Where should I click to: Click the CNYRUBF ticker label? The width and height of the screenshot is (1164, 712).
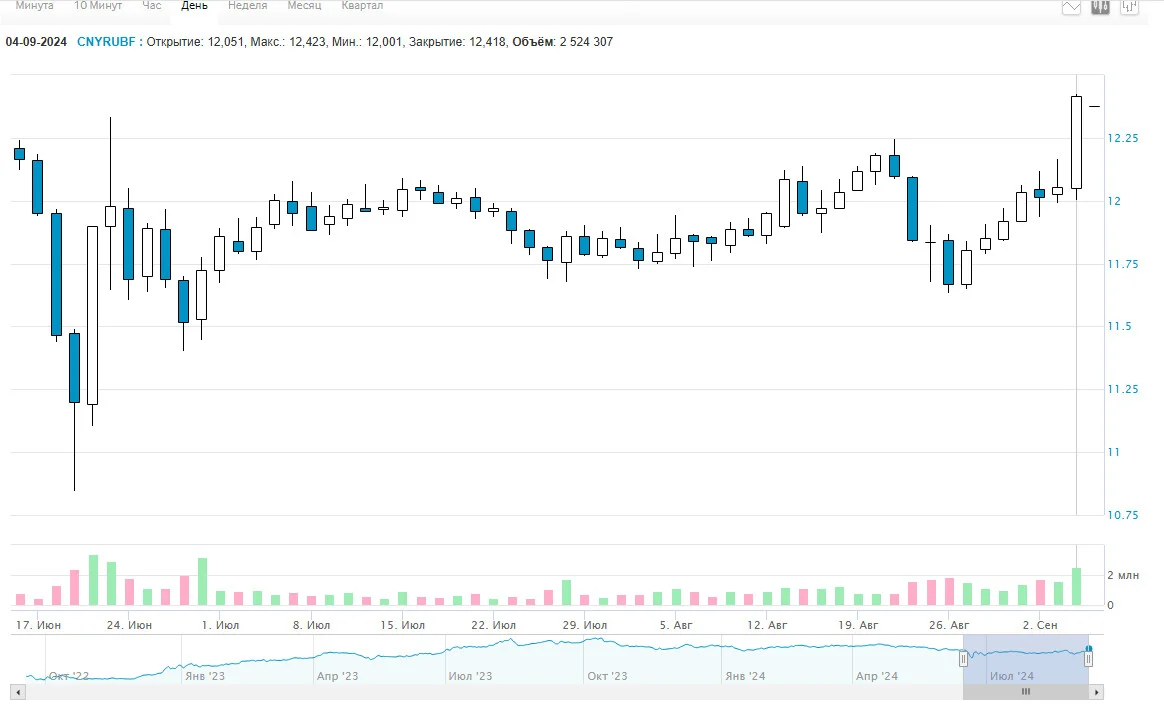click(x=106, y=42)
